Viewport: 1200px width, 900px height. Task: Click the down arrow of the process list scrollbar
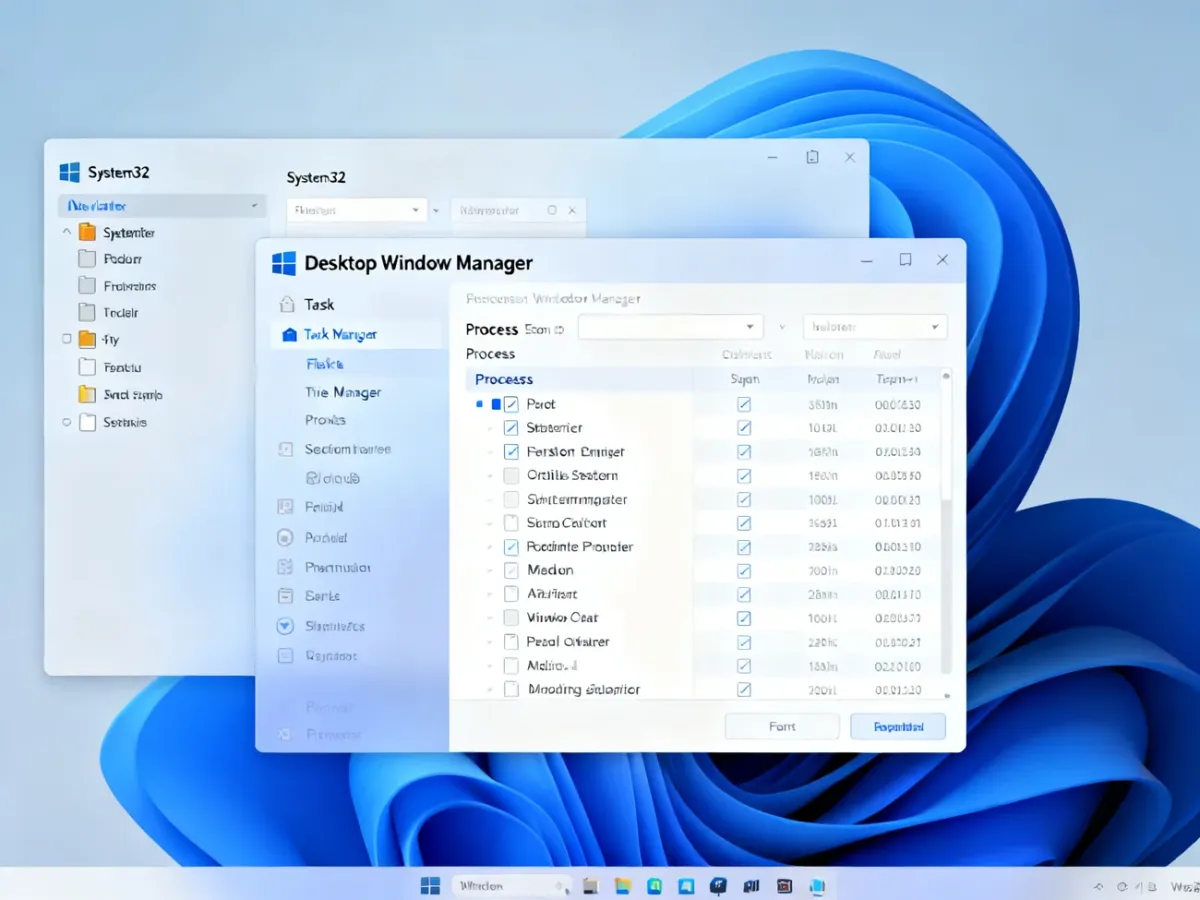947,694
